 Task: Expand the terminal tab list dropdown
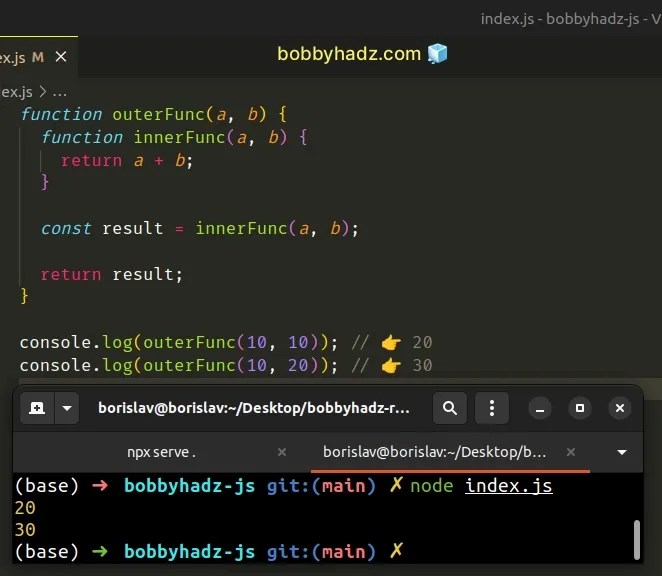(621, 452)
